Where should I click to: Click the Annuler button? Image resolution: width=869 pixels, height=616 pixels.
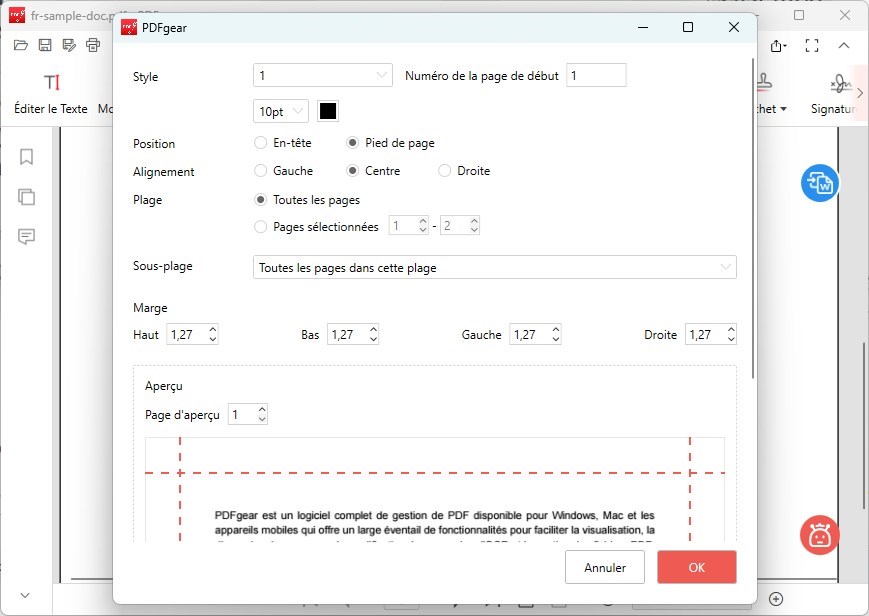(604, 568)
